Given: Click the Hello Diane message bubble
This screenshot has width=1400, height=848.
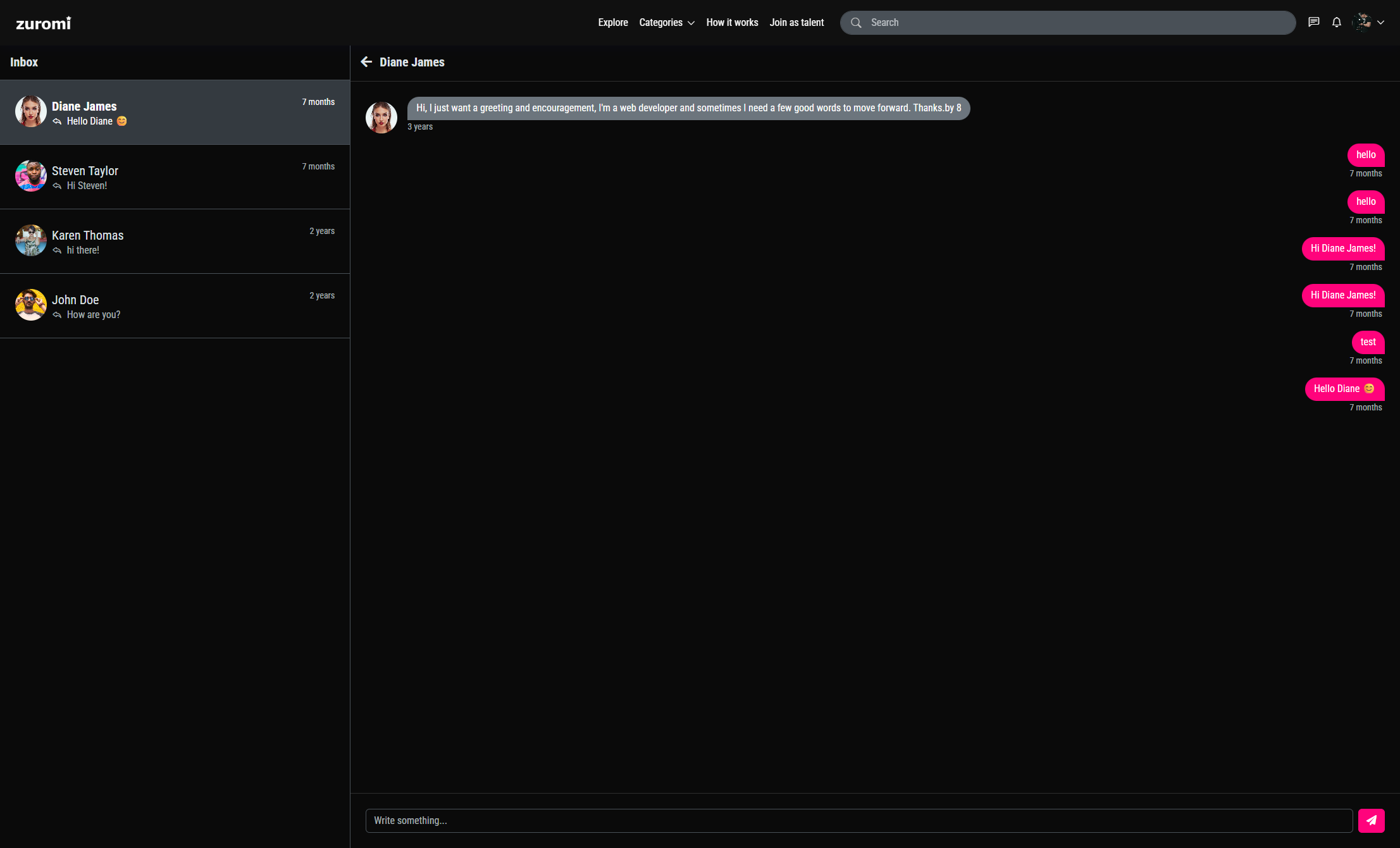Looking at the screenshot, I should point(1344,388).
